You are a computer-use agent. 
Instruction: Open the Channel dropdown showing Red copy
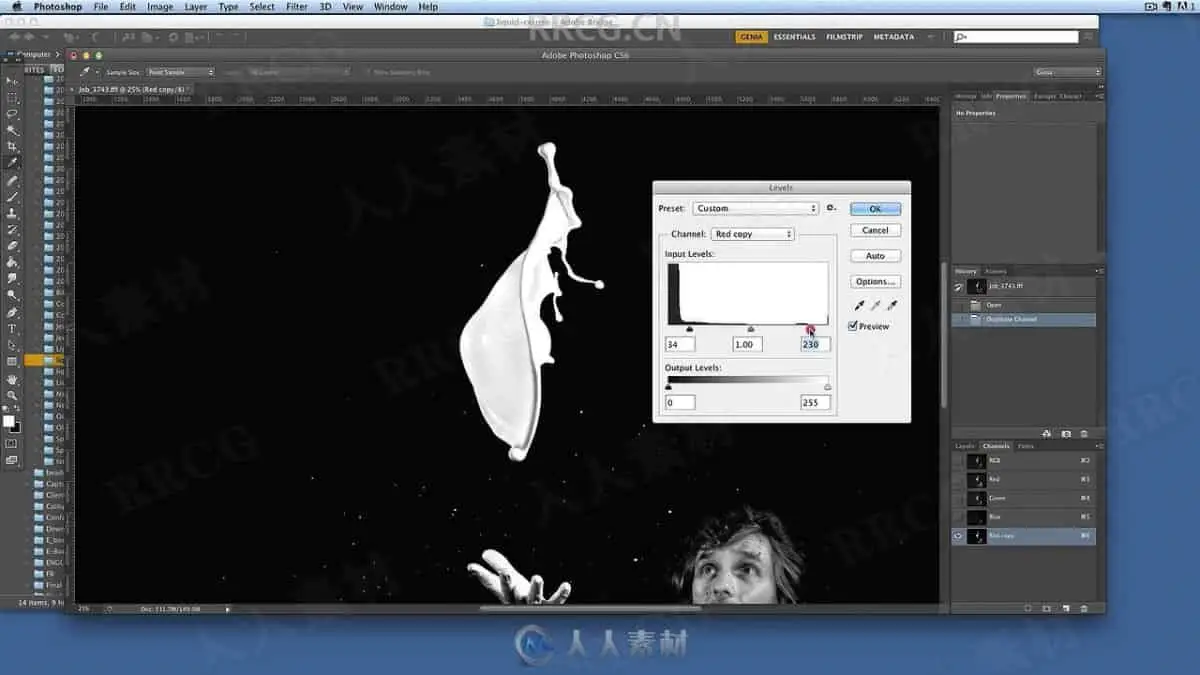point(753,234)
